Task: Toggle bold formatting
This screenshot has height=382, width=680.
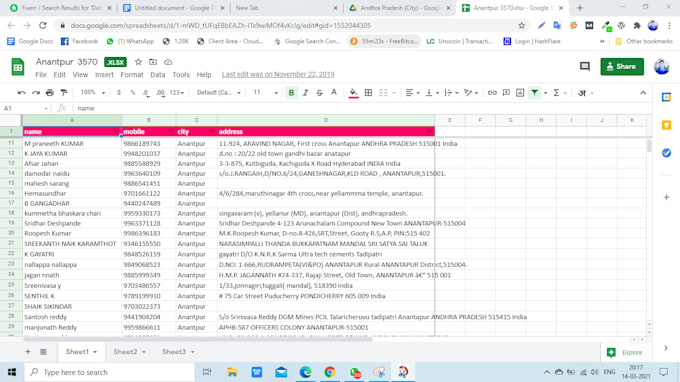Action: pos(291,93)
